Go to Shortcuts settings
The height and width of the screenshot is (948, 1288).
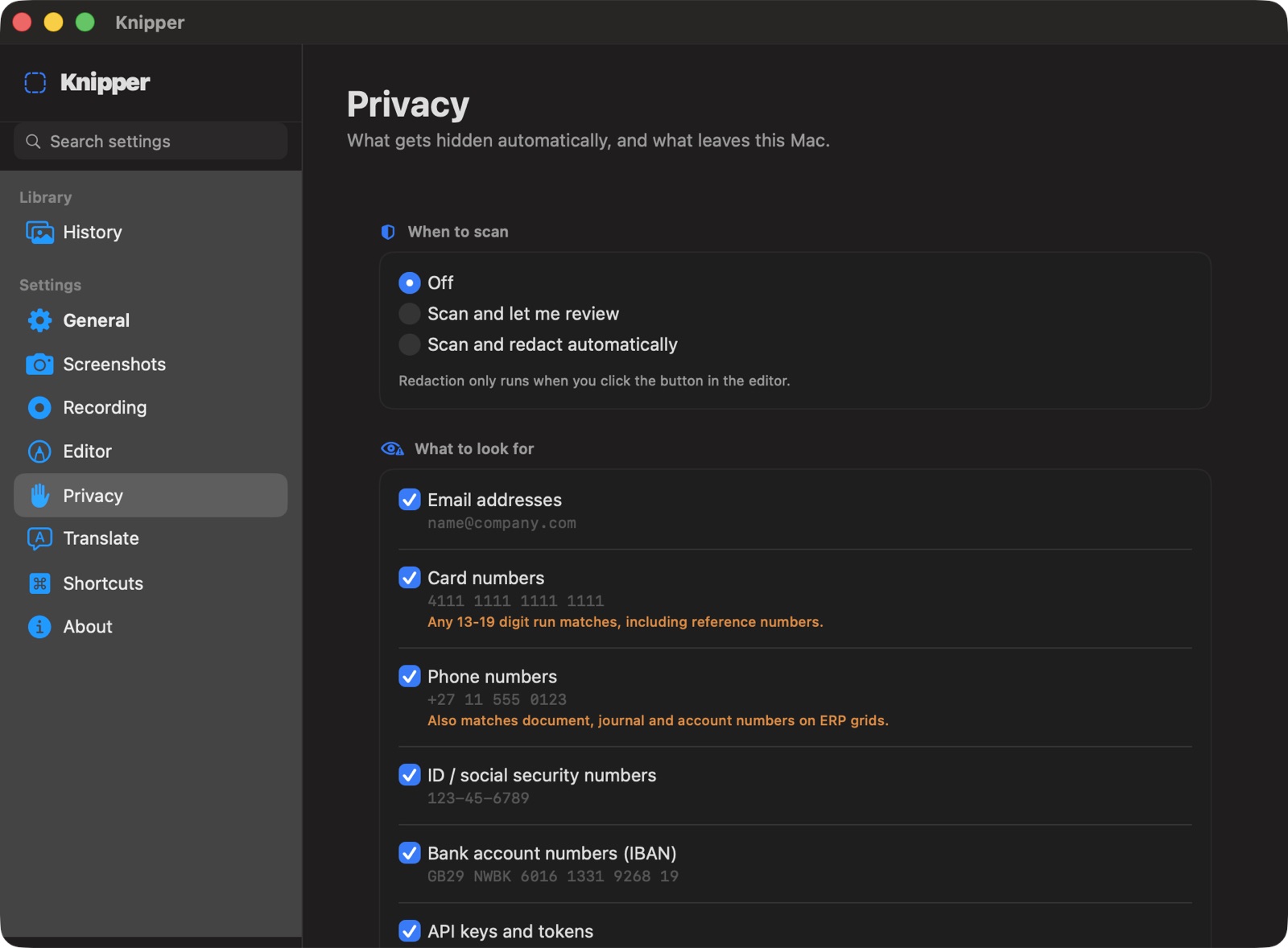pos(151,583)
